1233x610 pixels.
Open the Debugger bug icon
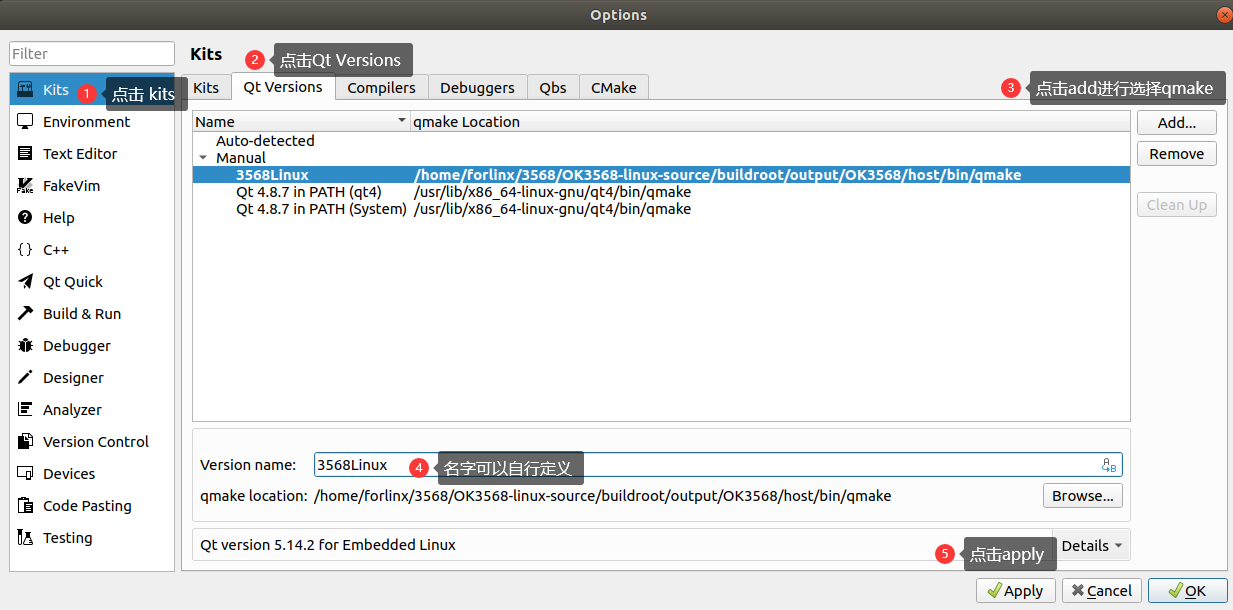click(x=25, y=346)
